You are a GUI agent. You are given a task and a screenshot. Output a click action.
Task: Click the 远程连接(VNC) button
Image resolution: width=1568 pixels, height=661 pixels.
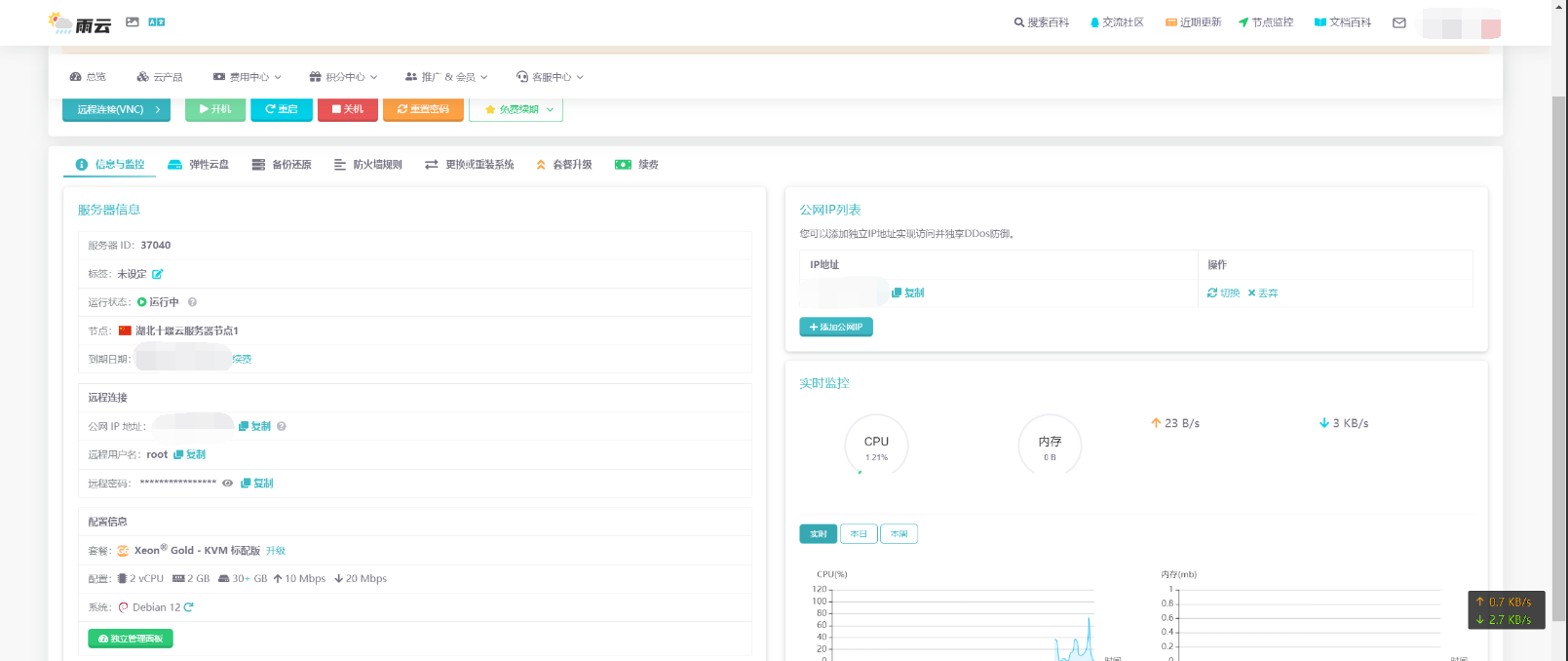pyautogui.click(x=117, y=109)
